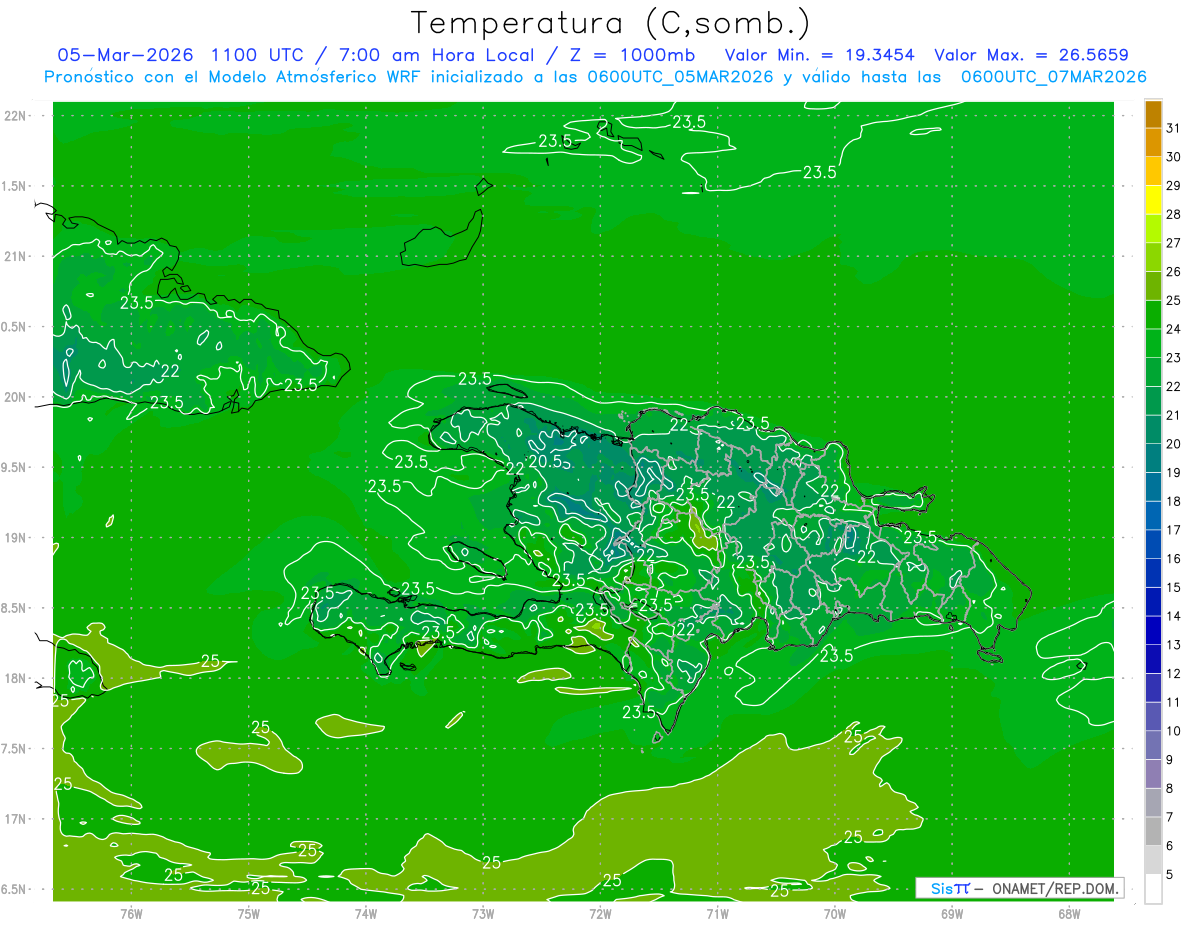Image resolution: width=1200 pixels, height=927 pixels.
Task: Select the date text '05-Mar-2026'
Action: 125,55
